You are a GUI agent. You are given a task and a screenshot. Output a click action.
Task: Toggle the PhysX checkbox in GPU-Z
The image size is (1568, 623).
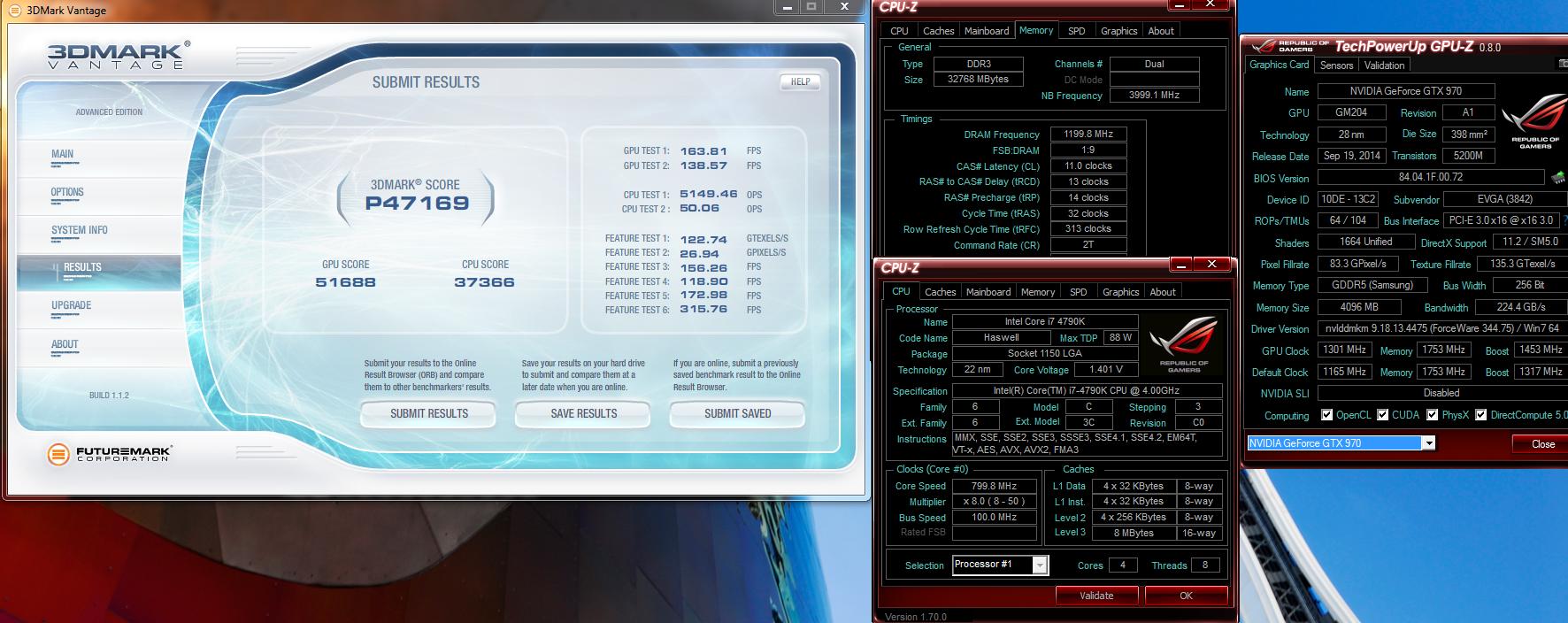click(x=1432, y=415)
